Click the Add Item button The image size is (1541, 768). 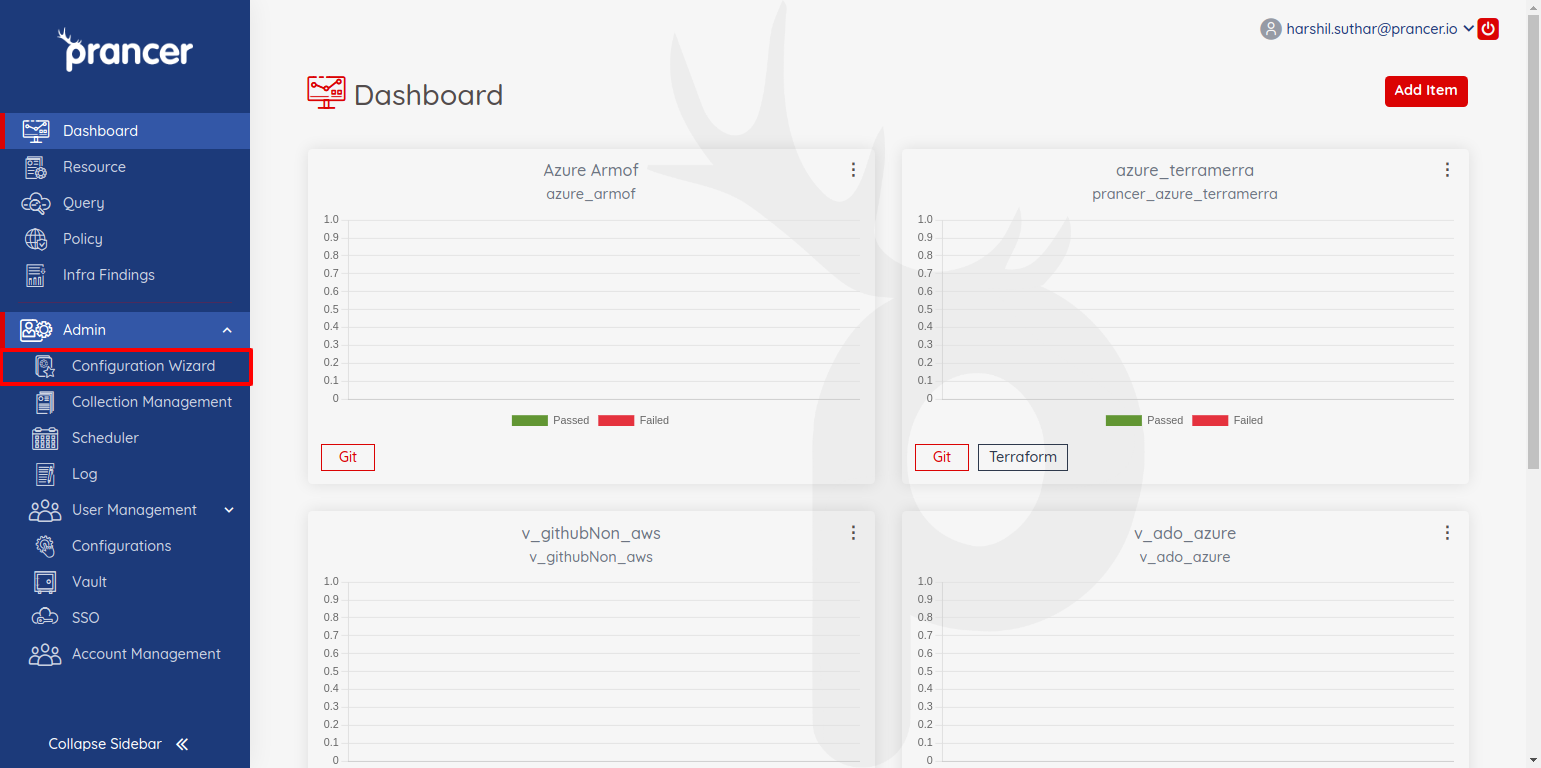(x=1426, y=91)
